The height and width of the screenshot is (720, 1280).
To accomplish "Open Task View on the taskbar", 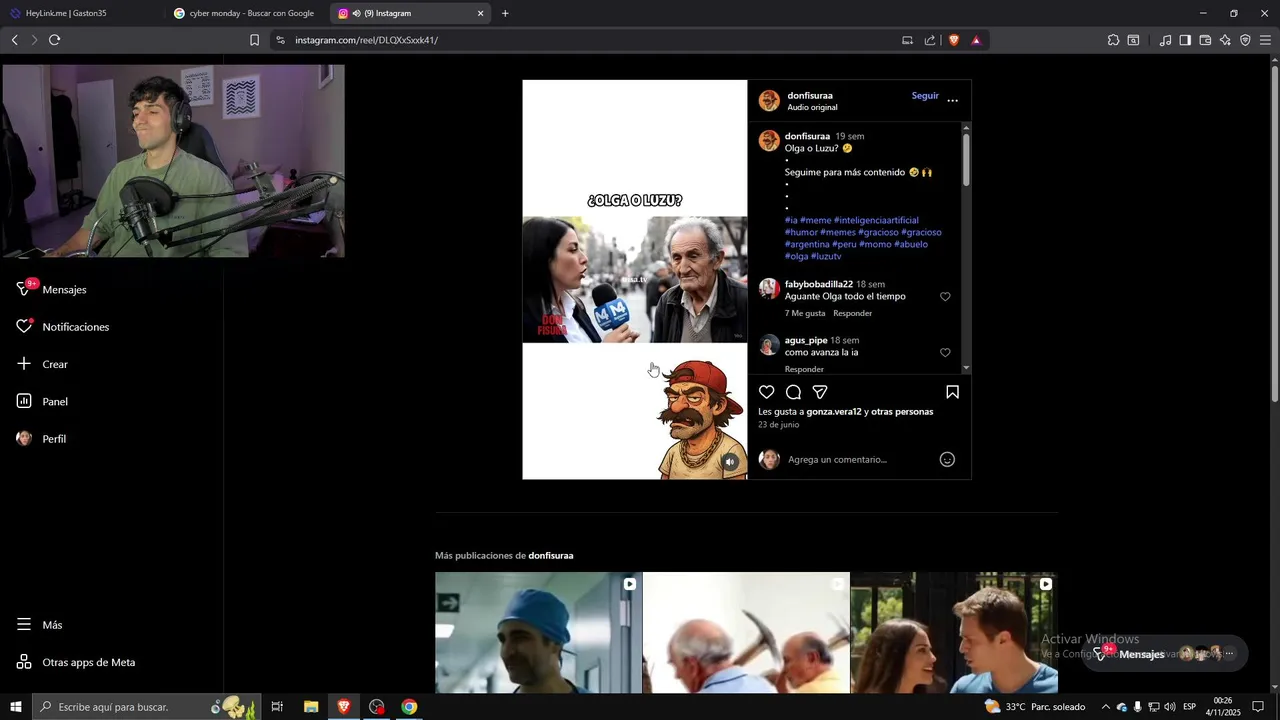I will pyautogui.click(x=277, y=707).
